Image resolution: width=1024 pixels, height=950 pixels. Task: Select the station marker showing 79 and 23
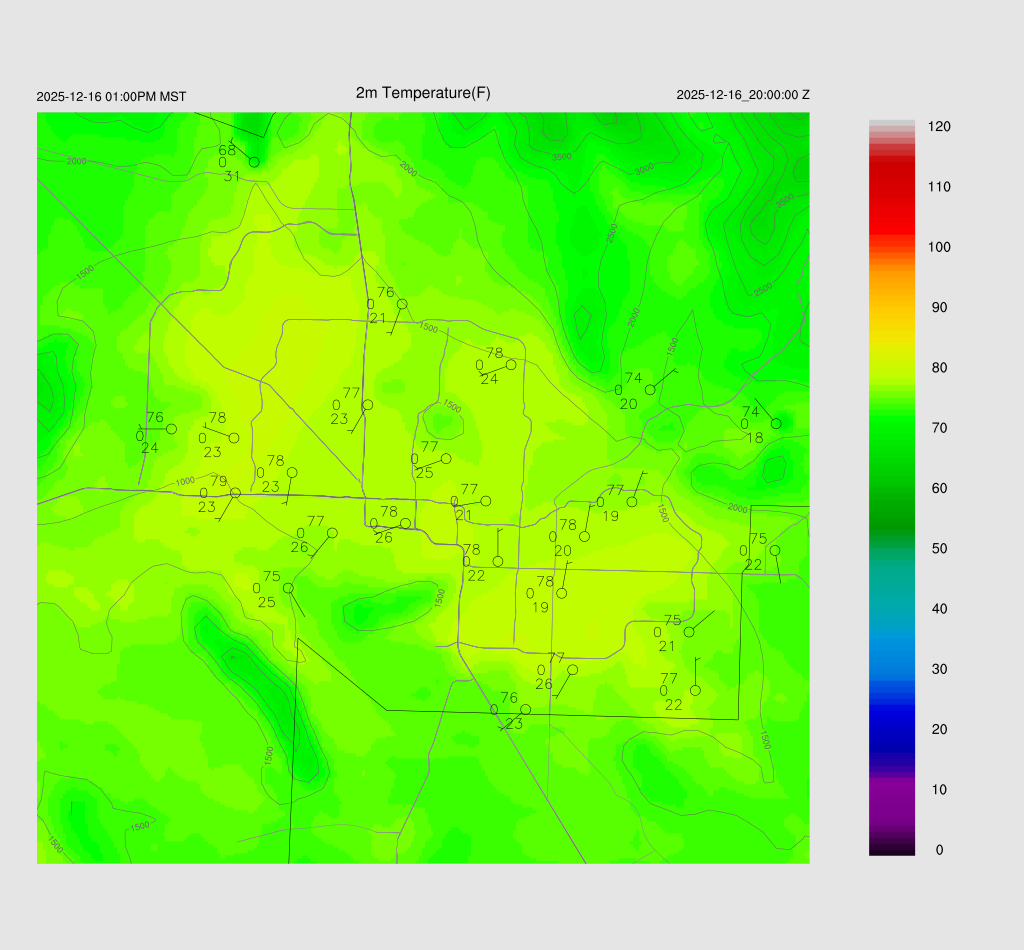[235, 493]
